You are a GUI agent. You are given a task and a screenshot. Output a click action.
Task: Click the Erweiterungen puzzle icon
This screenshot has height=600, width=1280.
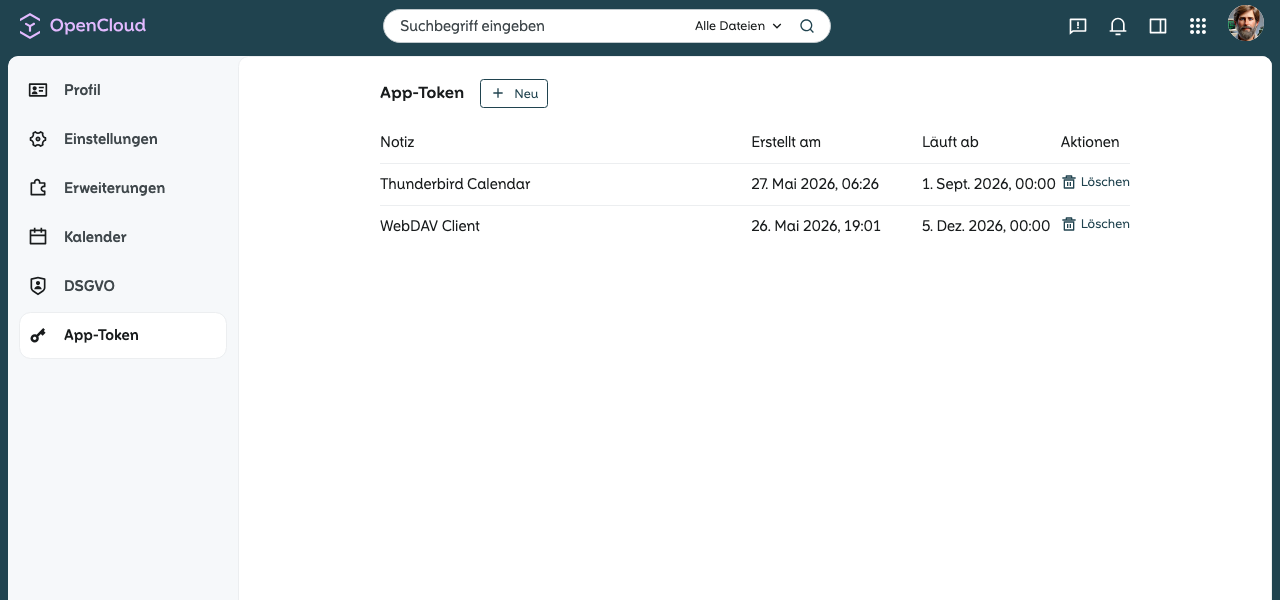pos(38,188)
